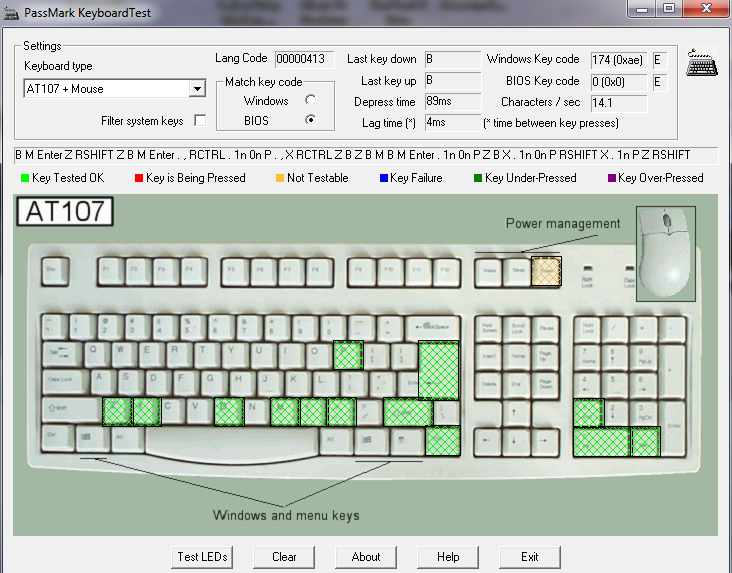Click the orange-hatched Power key
732x573 pixels.
click(x=546, y=271)
